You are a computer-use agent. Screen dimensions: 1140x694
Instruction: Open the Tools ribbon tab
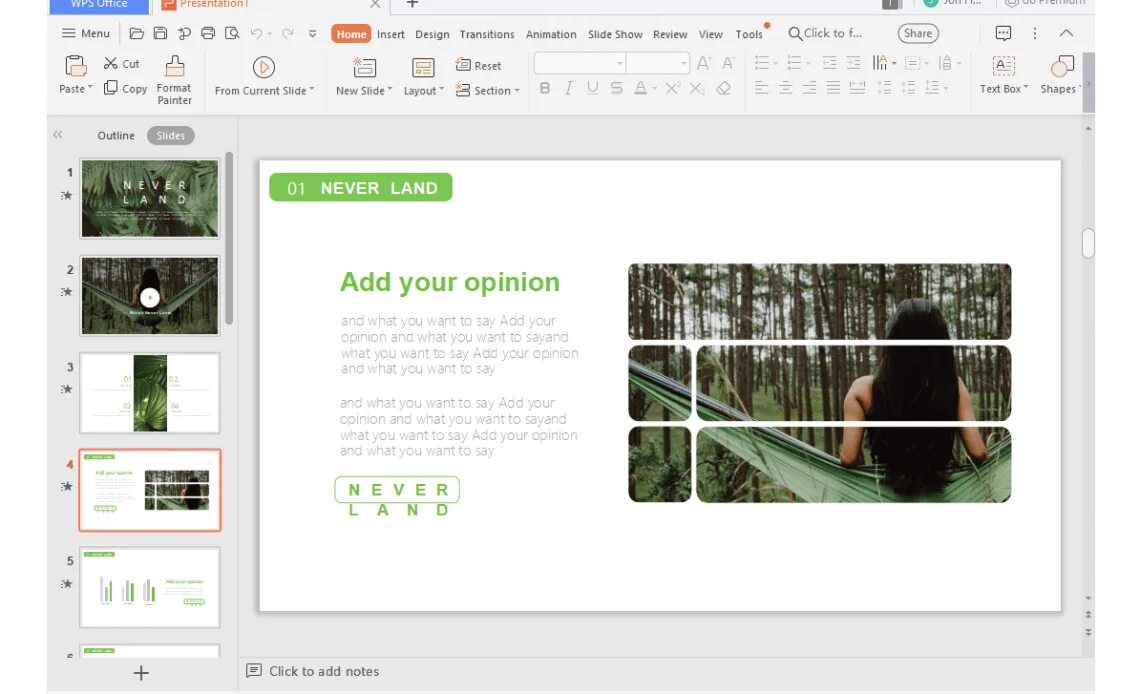click(x=749, y=34)
